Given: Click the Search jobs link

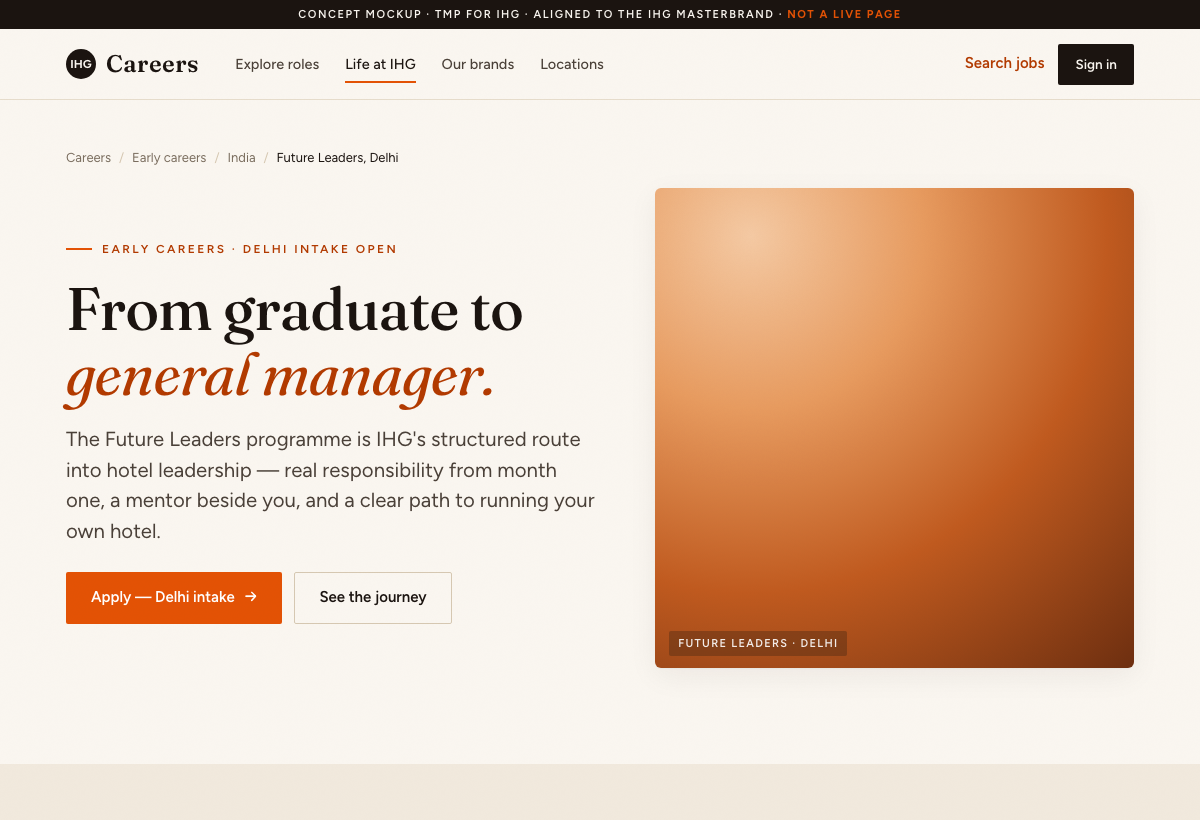Looking at the screenshot, I should pos(1004,63).
